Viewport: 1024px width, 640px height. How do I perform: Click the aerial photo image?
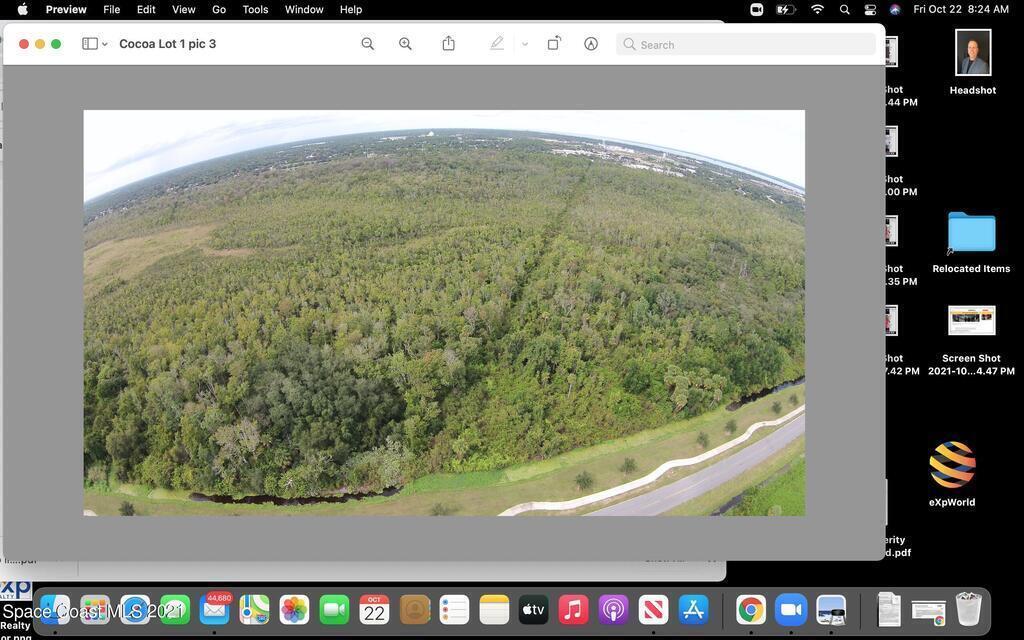(x=444, y=313)
